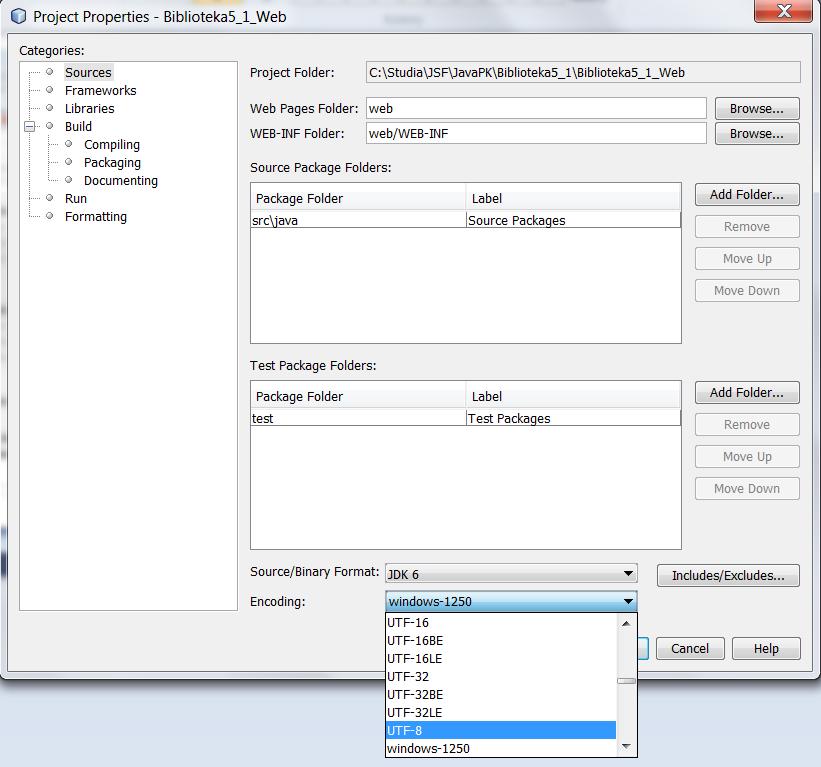Collapse the Build tree node
The width and height of the screenshot is (821, 767).
click(x=30, y=126)
